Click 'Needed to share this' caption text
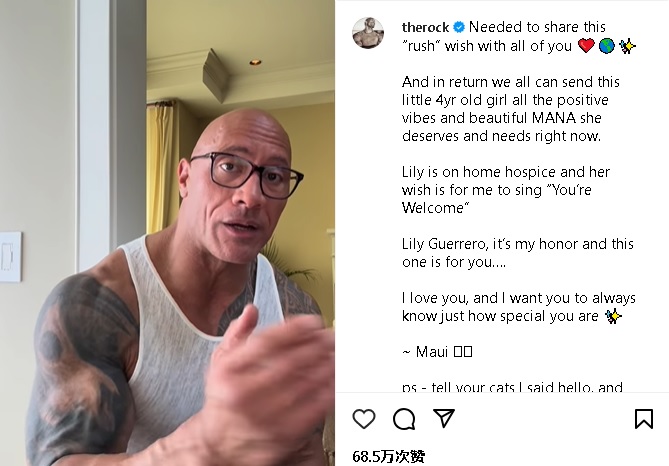Image resolution: width=669 pixels, height=466 pixels. click(x=537, y=27)
